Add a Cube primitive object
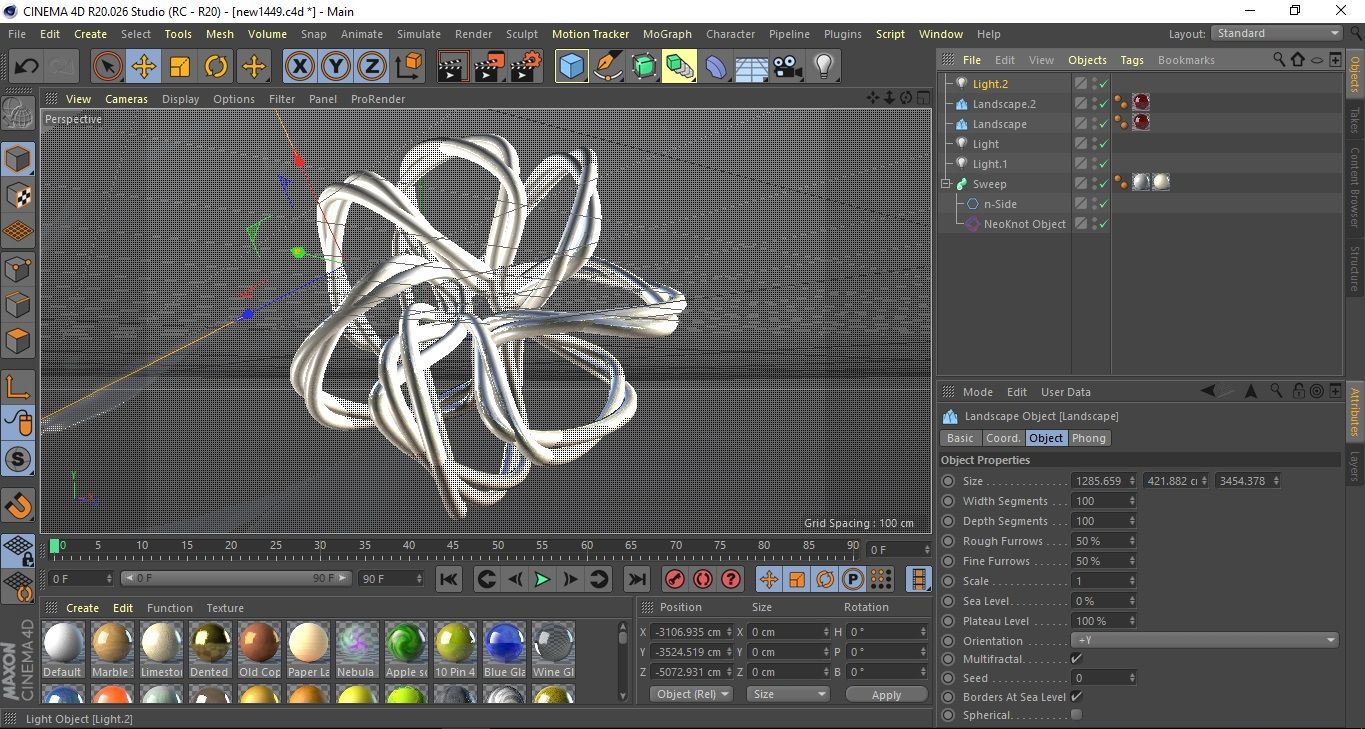Viewport: 1365px width, 729px height. tap(571, 67)
